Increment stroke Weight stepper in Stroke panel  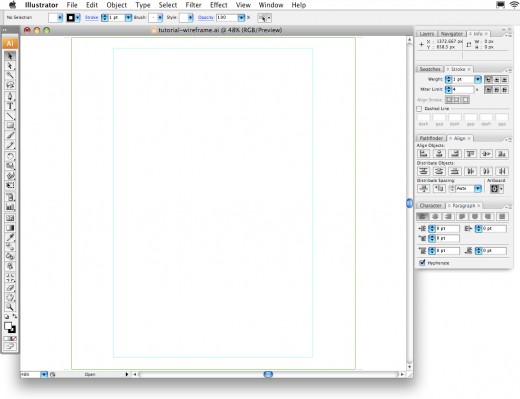point(448,78)
